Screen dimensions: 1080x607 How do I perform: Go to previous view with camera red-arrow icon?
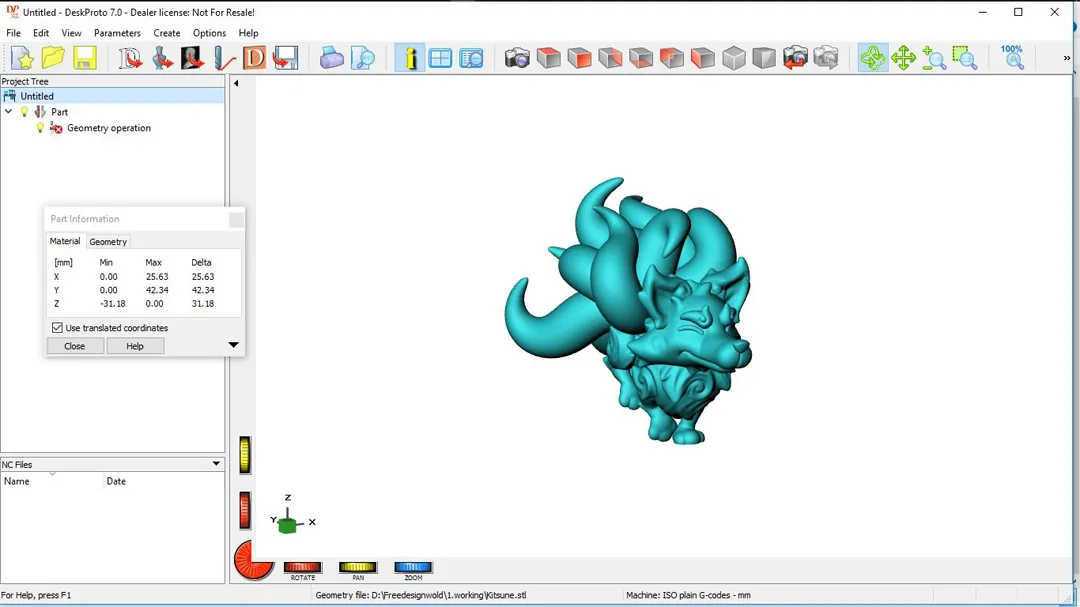pos(795,58)
